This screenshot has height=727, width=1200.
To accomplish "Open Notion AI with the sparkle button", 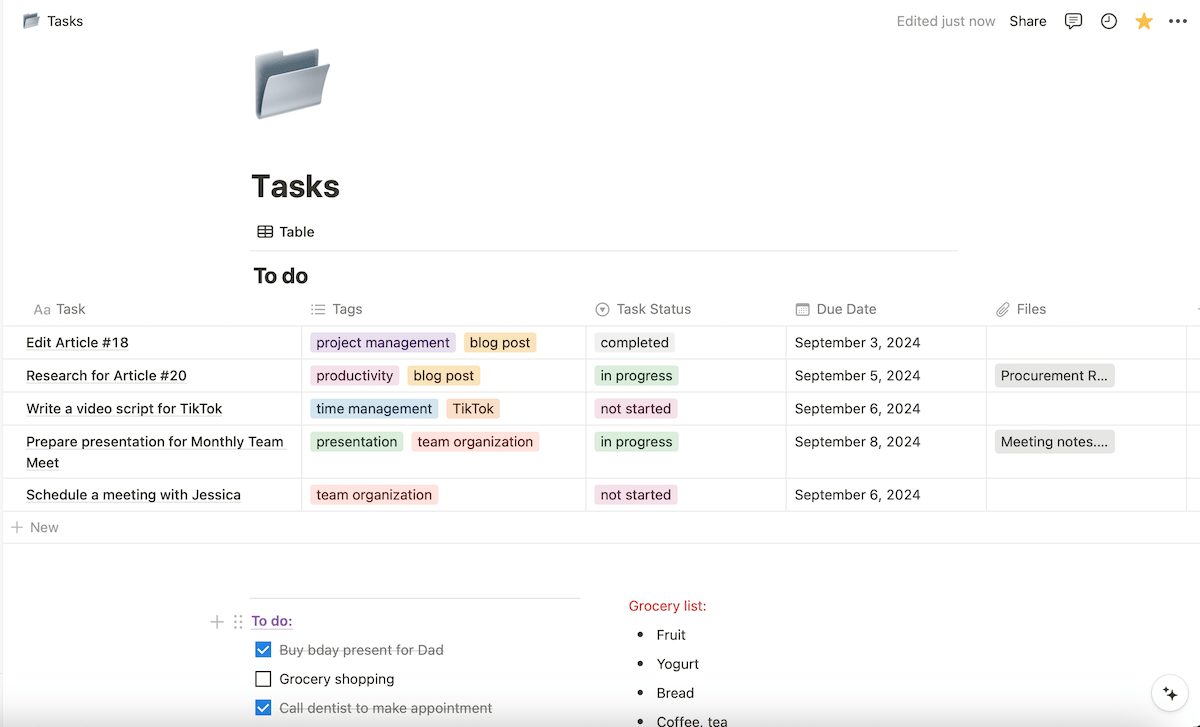I will pyautogui.click(x=1169, y=692).
